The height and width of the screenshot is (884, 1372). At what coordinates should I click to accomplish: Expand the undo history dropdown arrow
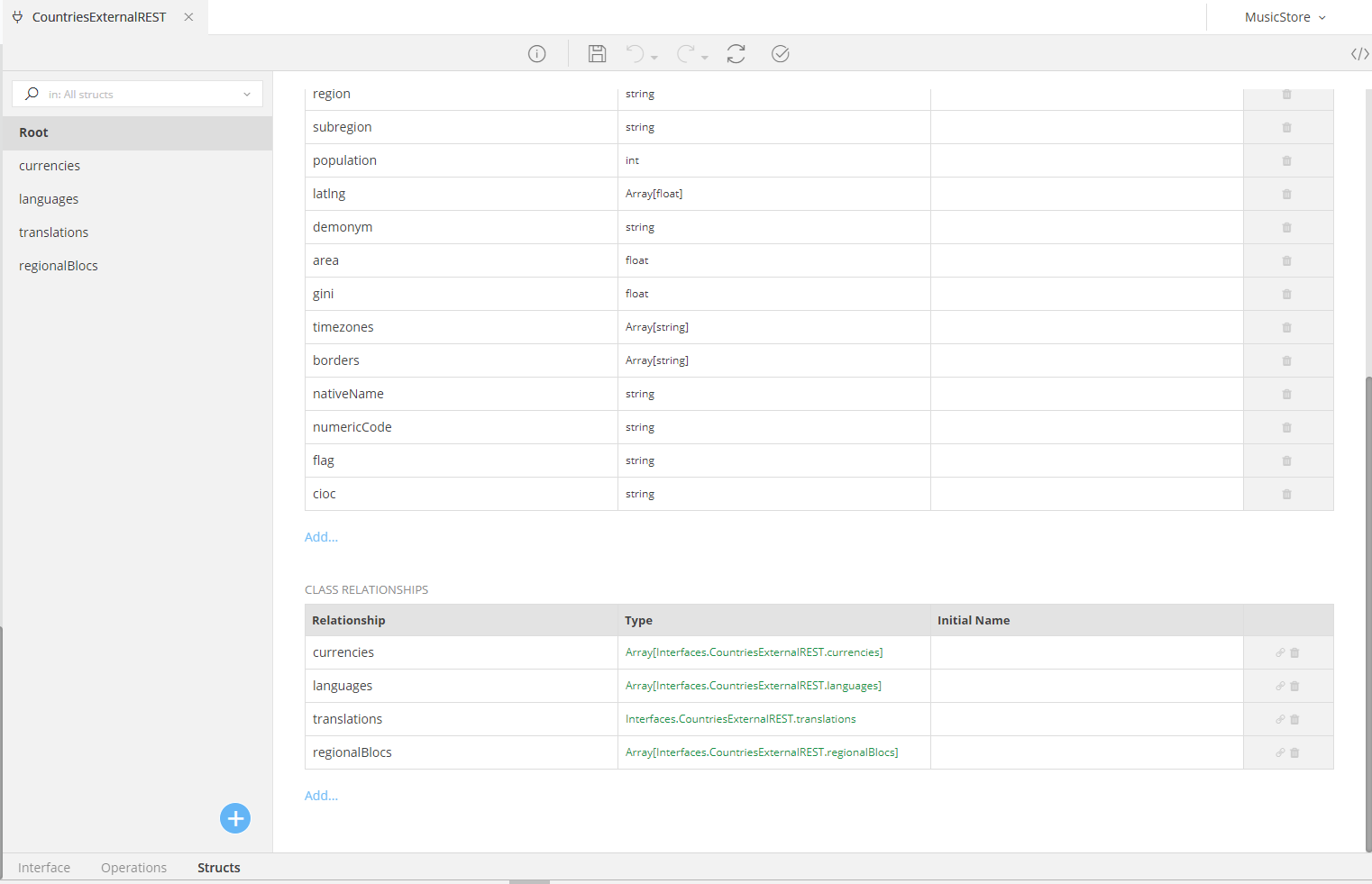point(654,58)
